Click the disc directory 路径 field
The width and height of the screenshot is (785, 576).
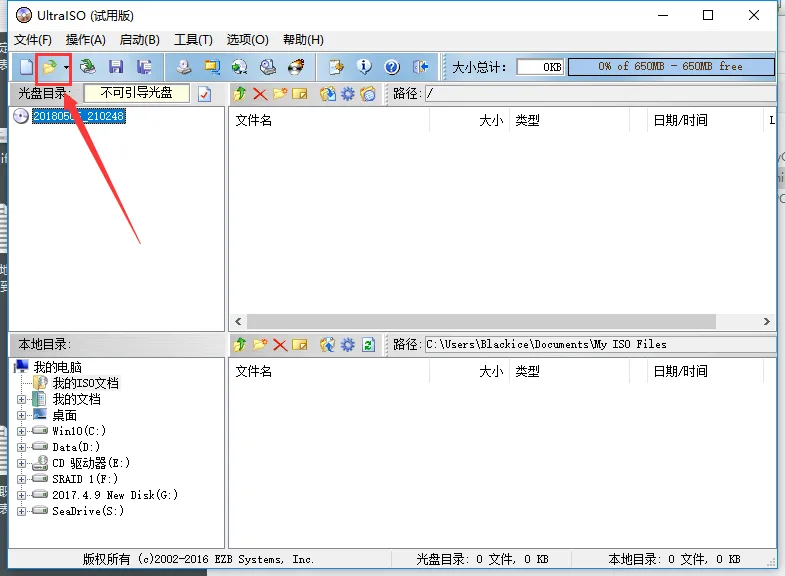coord(600,94)
